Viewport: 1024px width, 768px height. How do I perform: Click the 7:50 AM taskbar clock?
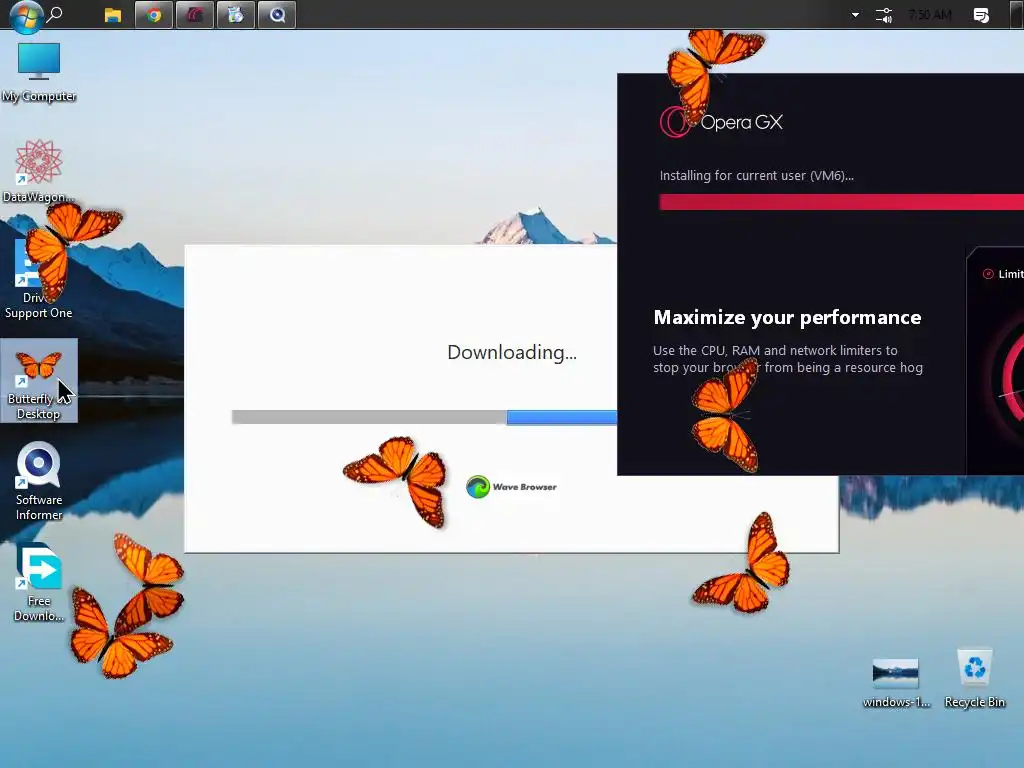tap(930, 15)
